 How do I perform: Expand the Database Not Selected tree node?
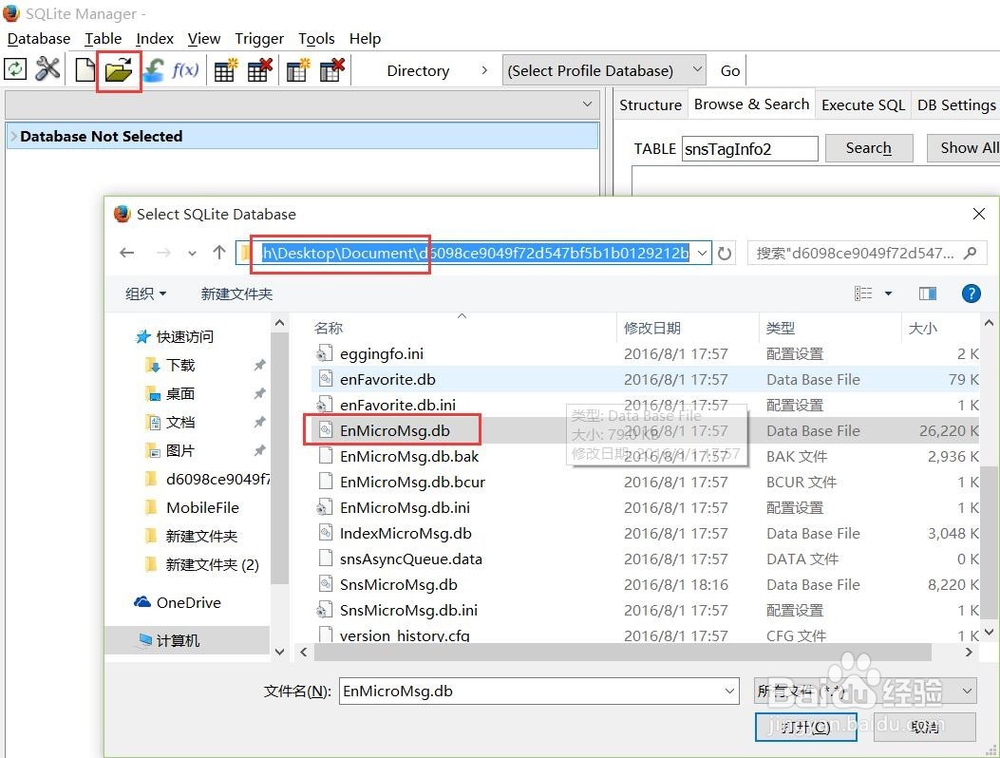pos(13,136)
